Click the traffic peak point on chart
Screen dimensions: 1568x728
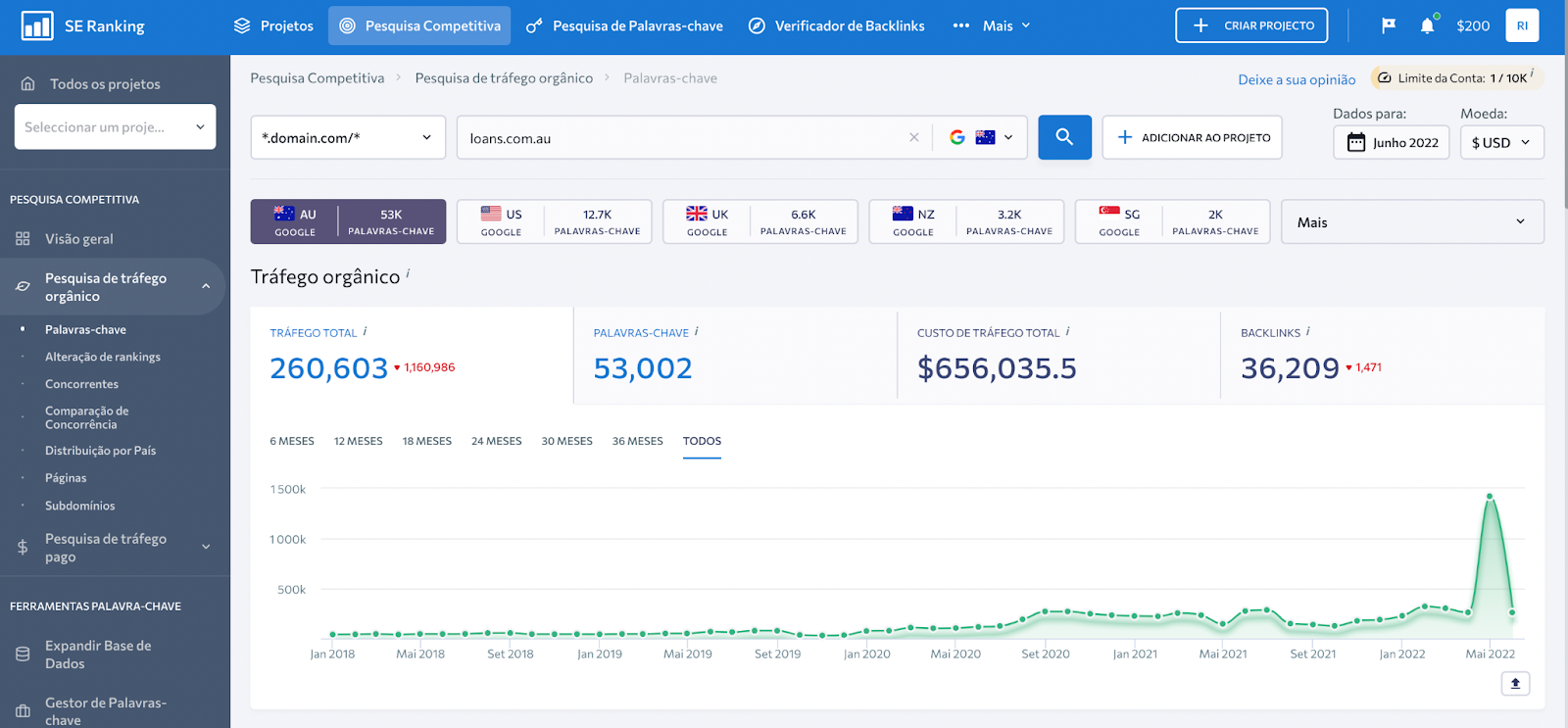1490,497
